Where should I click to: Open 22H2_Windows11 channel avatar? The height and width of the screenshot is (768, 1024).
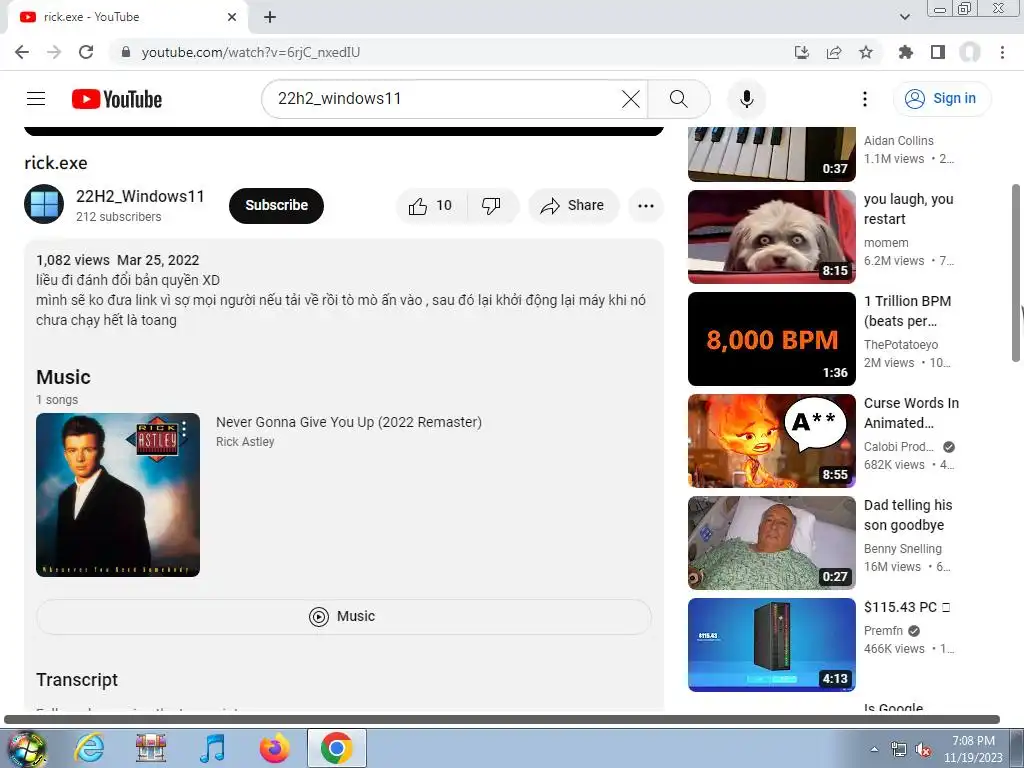click(x=44, y=204)
